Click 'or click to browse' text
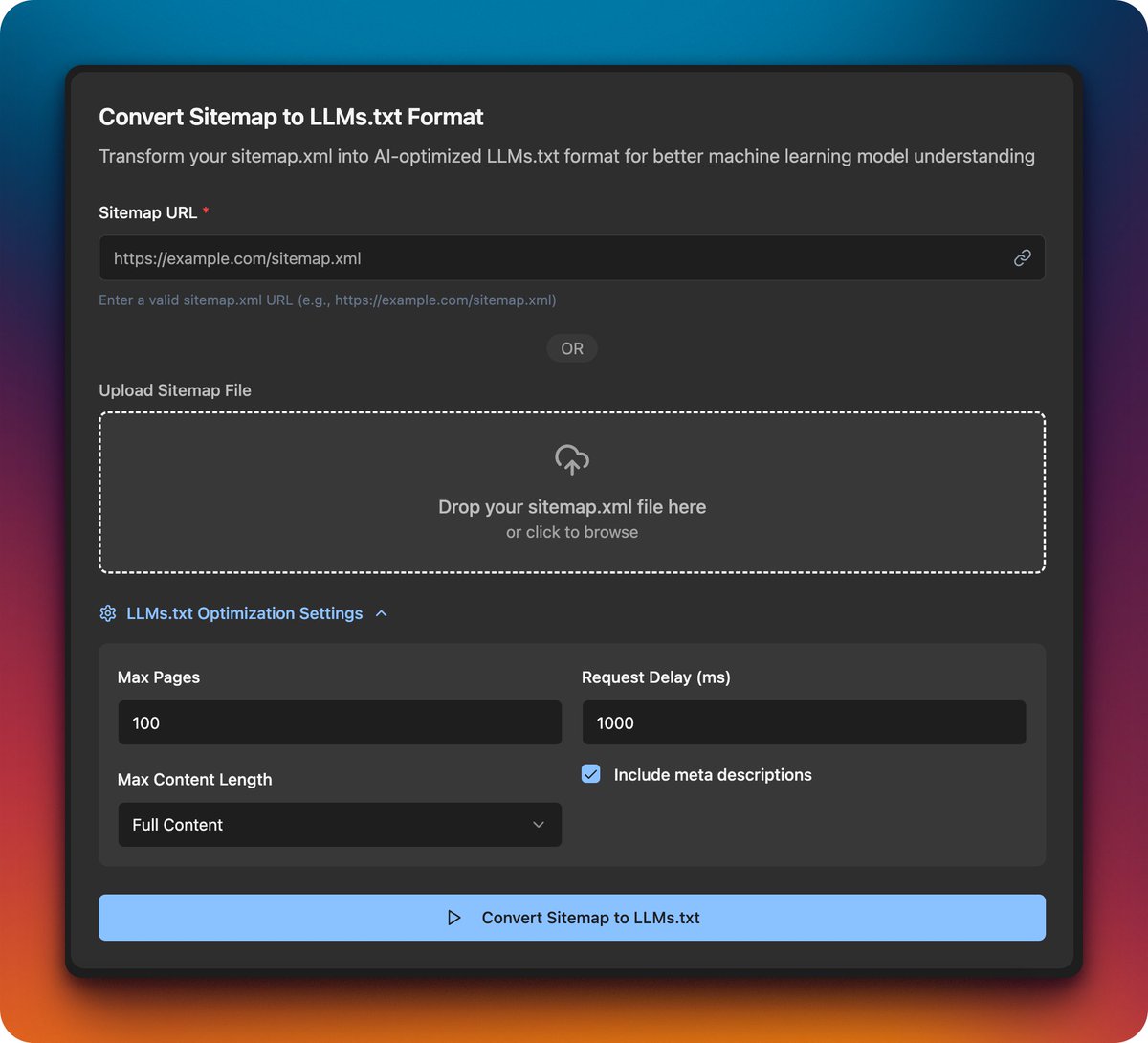Screen dimensions: 1148x1043 pos(572,532)
